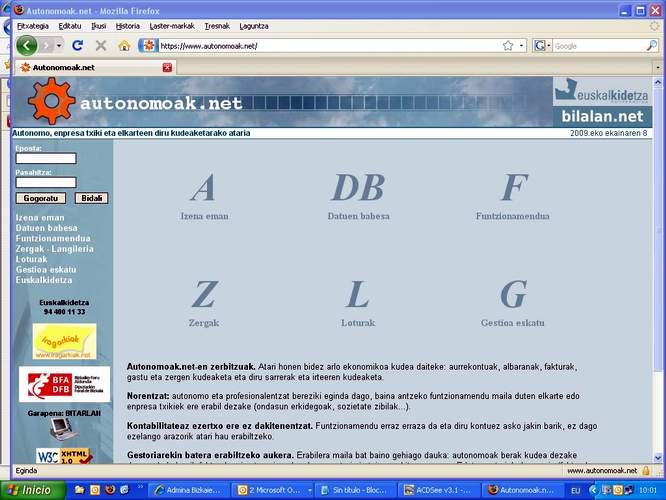This screenshot has height=500, width=666.
Task: Reload the page with the refresh icon
Action: click(77, 45)
